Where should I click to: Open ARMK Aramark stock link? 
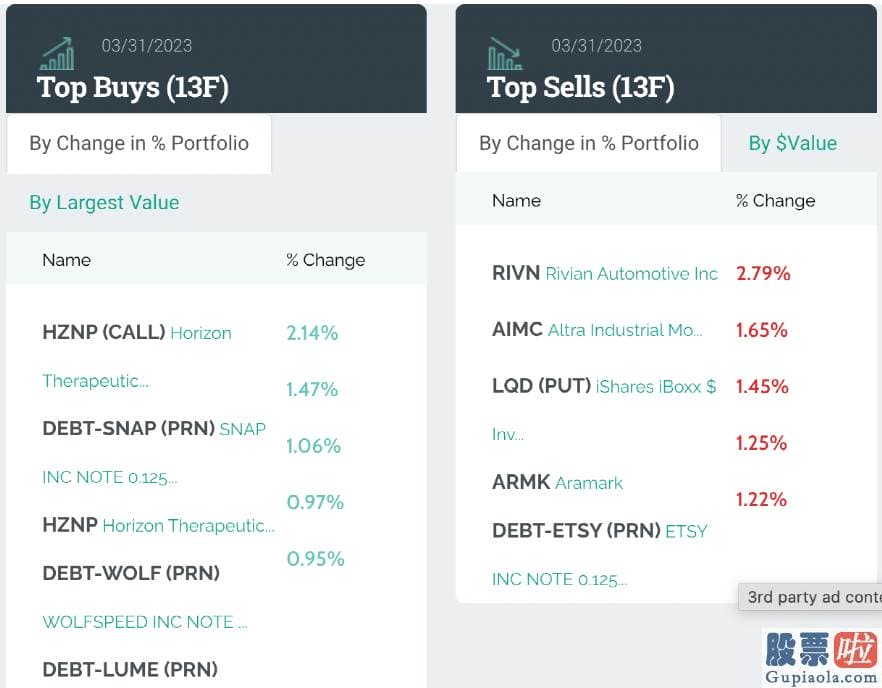[x=557, y=483]
